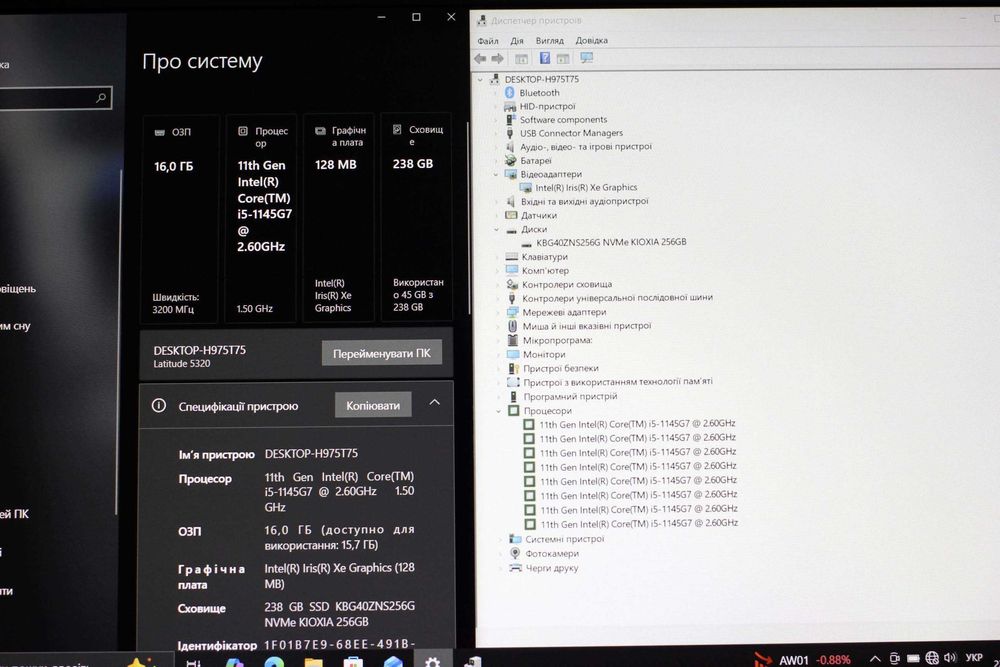Switch the УКР input language indicator

(x=973, y=658)
